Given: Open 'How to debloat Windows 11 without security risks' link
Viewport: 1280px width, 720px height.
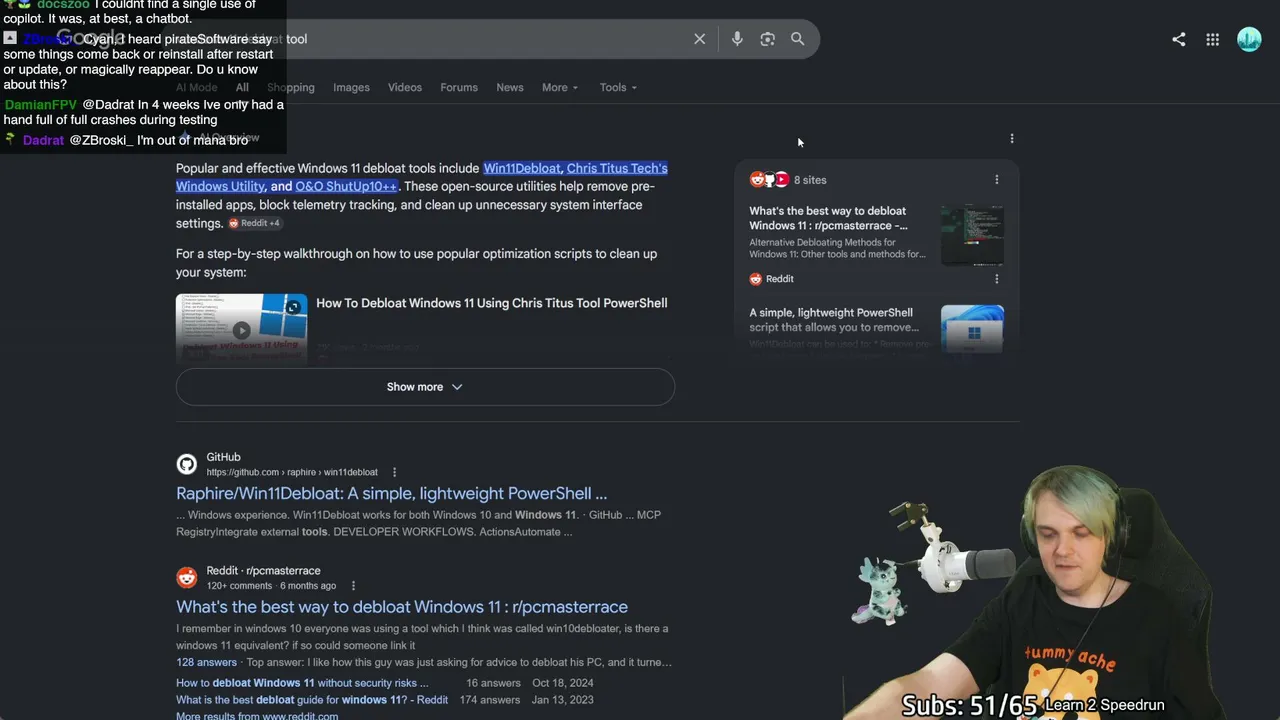Looking at the screenshot, I should pyautogui.click(x=302, y=683).
